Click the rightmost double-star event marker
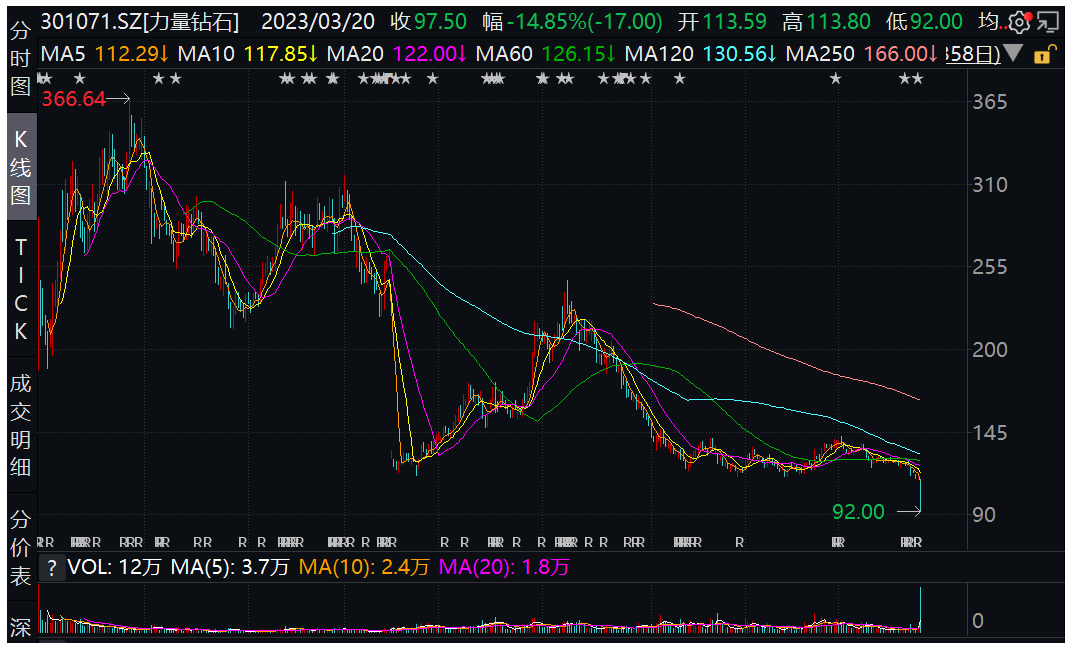The height and width of the screenshot is (659, 1074). click(910, 79)
